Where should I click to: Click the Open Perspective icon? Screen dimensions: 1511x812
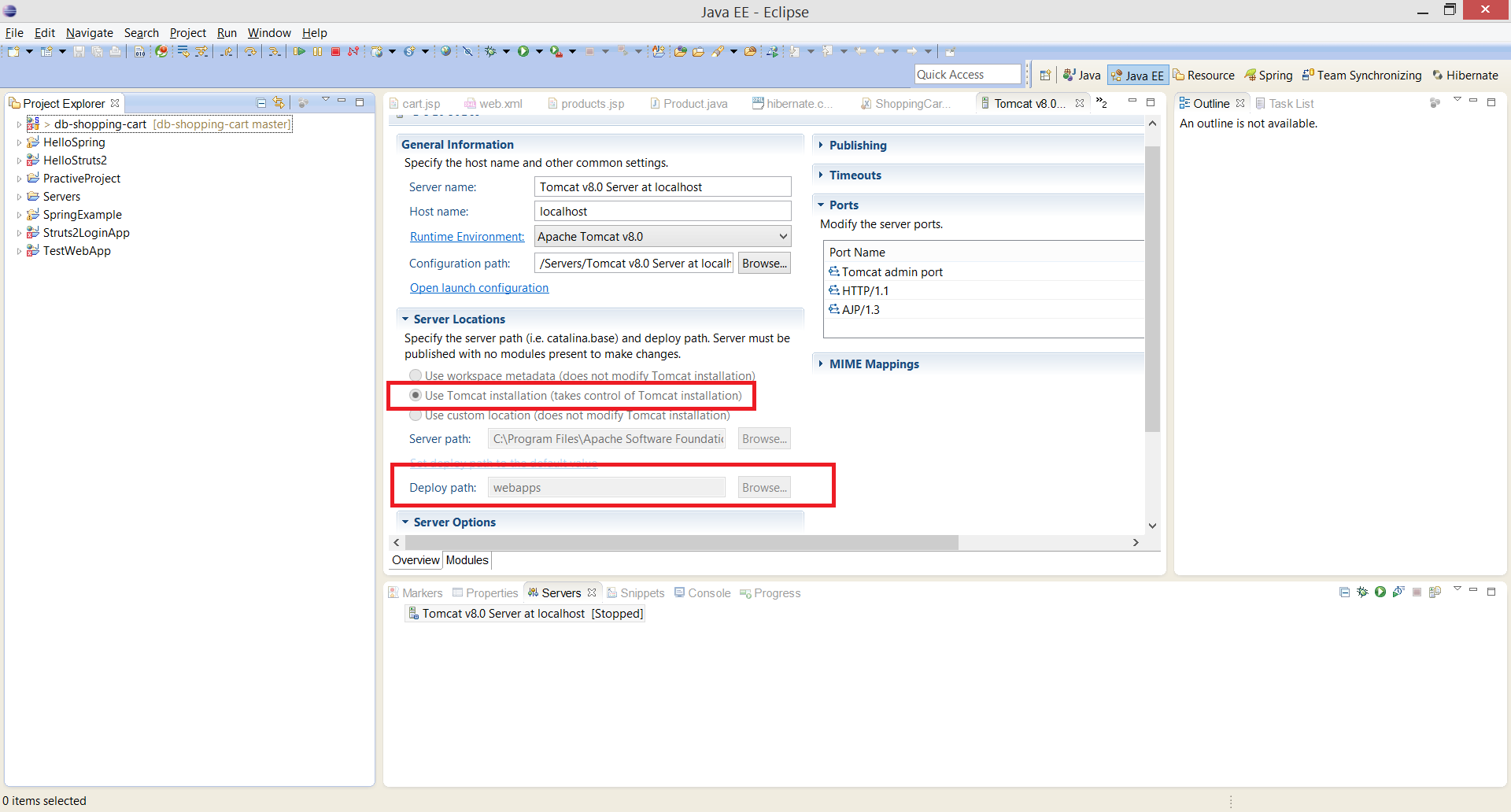1045,75
